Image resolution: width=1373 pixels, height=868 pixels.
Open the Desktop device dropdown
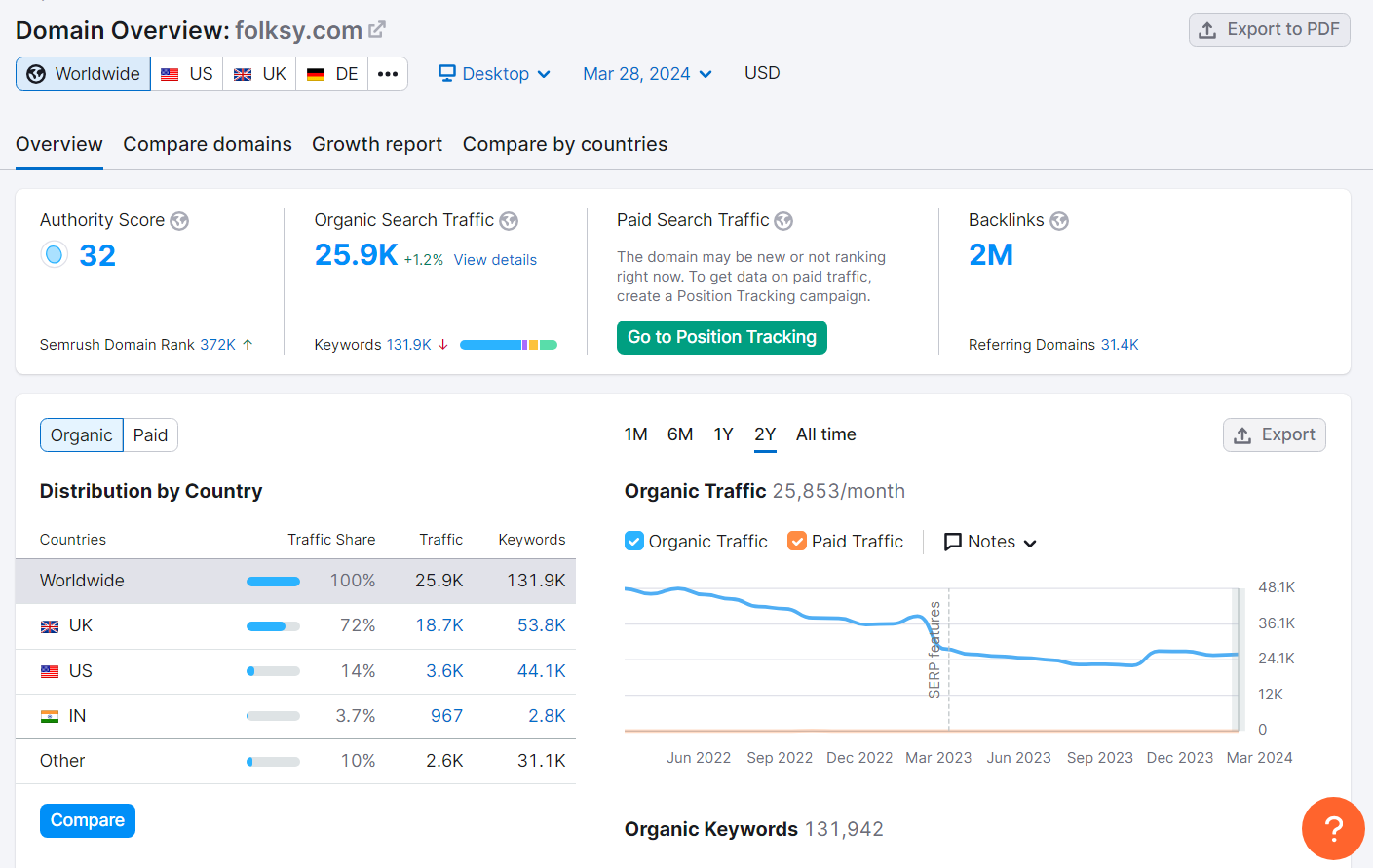(x=494, y=73)
